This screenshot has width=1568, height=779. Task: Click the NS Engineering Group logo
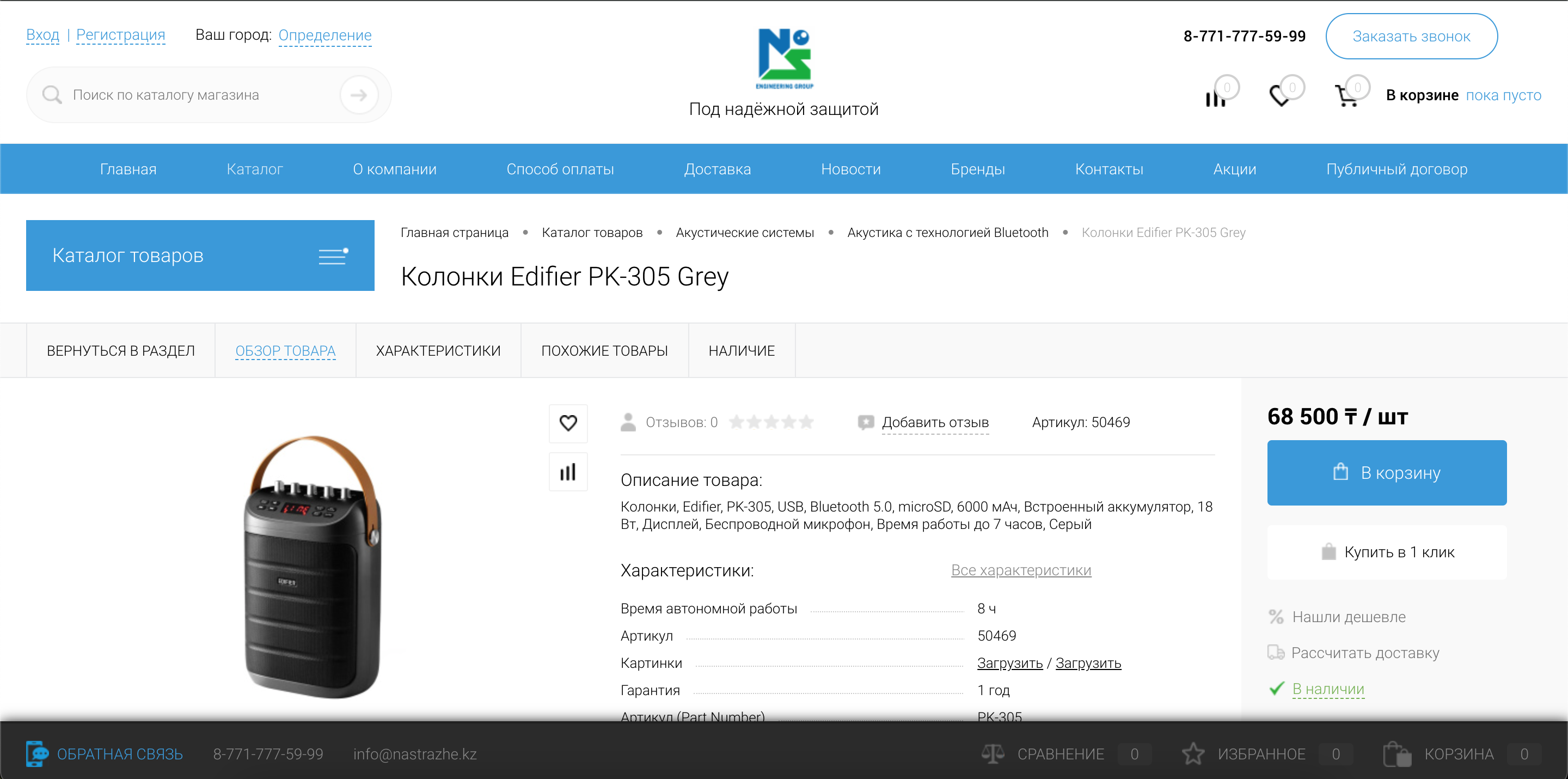784,58
